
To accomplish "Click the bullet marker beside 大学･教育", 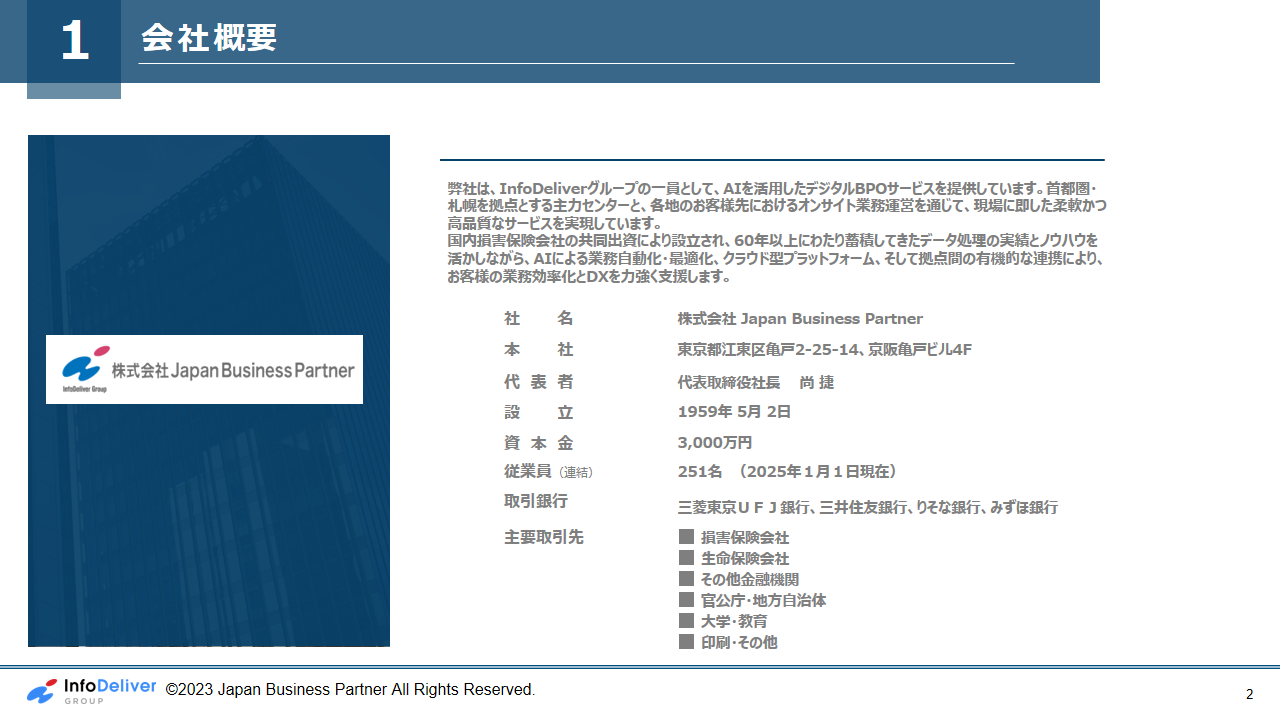I will pos(686,621).
